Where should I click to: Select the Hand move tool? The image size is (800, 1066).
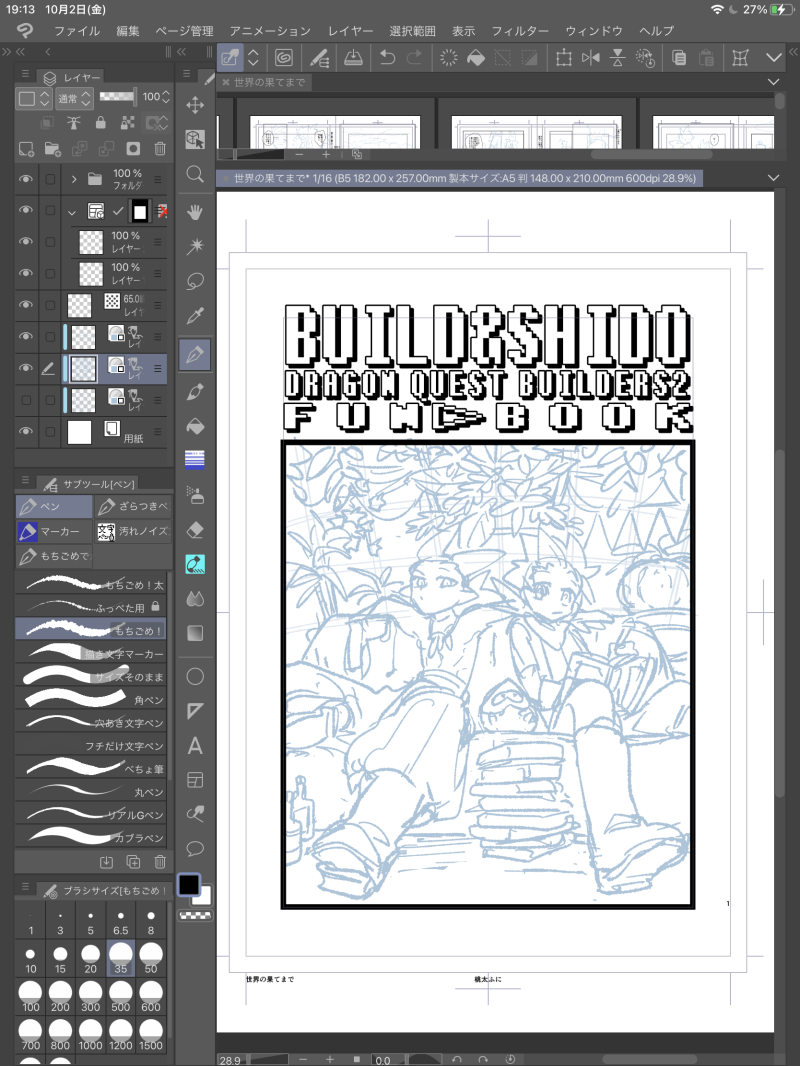(195, 211)
